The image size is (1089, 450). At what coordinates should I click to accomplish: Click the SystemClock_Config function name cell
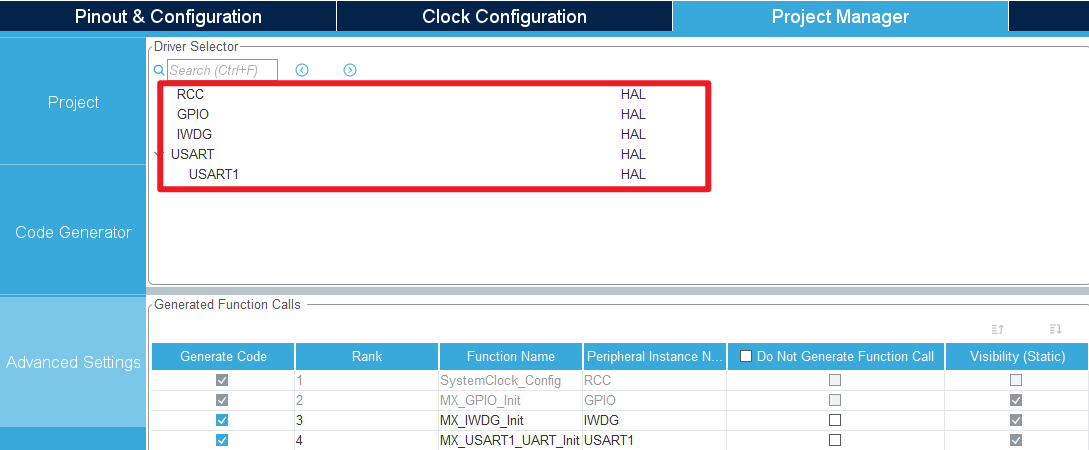tap(510, 381)
